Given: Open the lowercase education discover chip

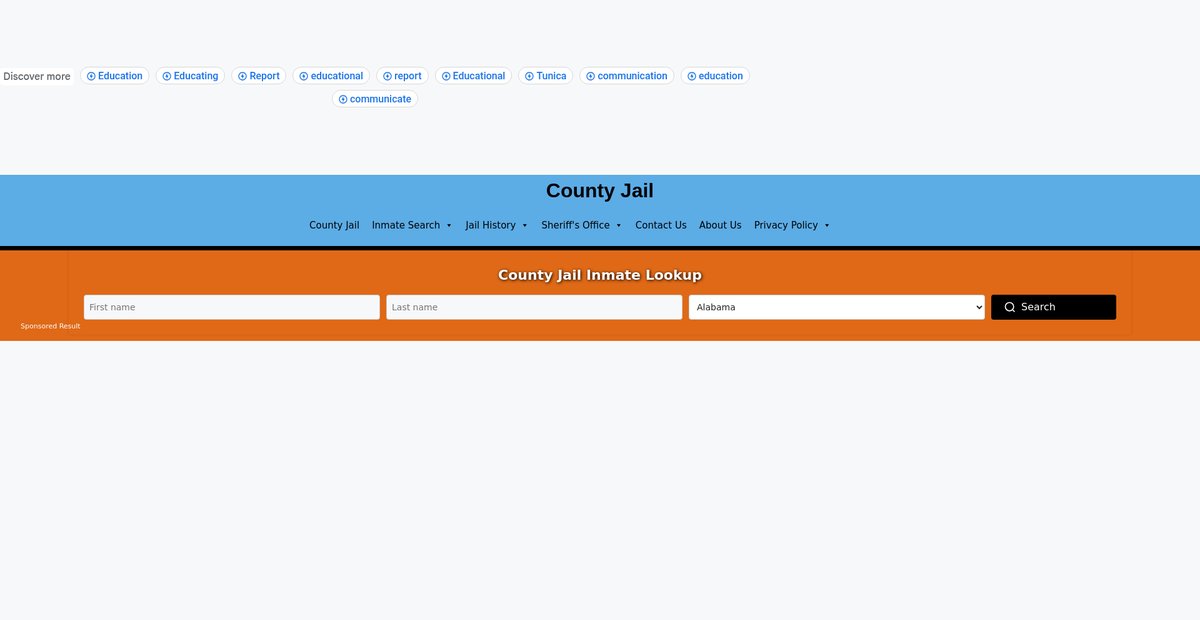Looking at the screenshot, I should (x=715, y=76).
